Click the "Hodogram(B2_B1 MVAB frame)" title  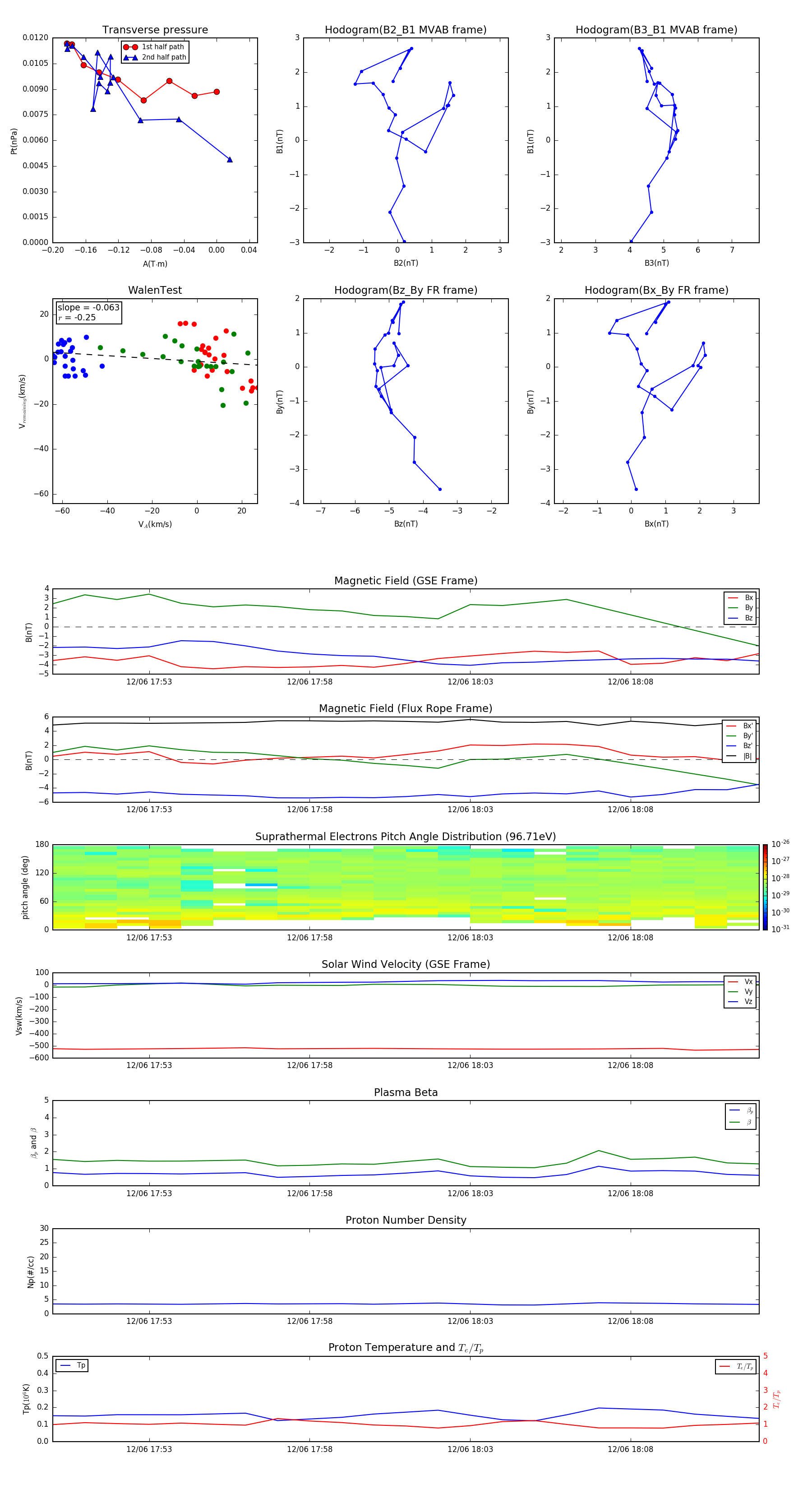click(406, 30)
